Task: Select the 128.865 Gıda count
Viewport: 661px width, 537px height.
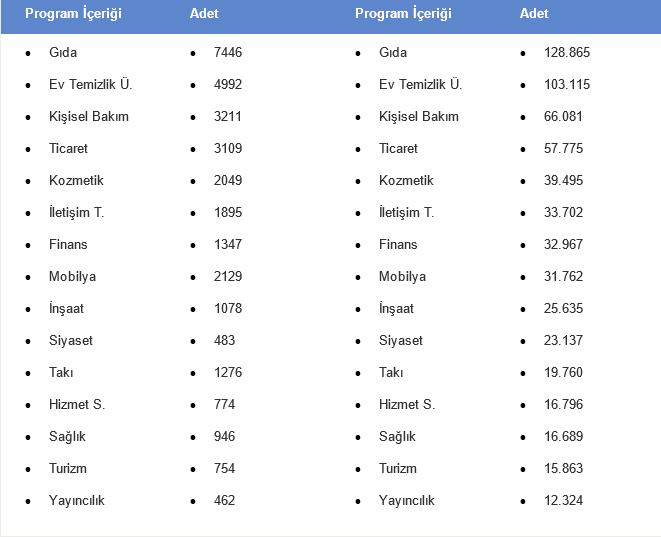Action: [x=566, y=52]
